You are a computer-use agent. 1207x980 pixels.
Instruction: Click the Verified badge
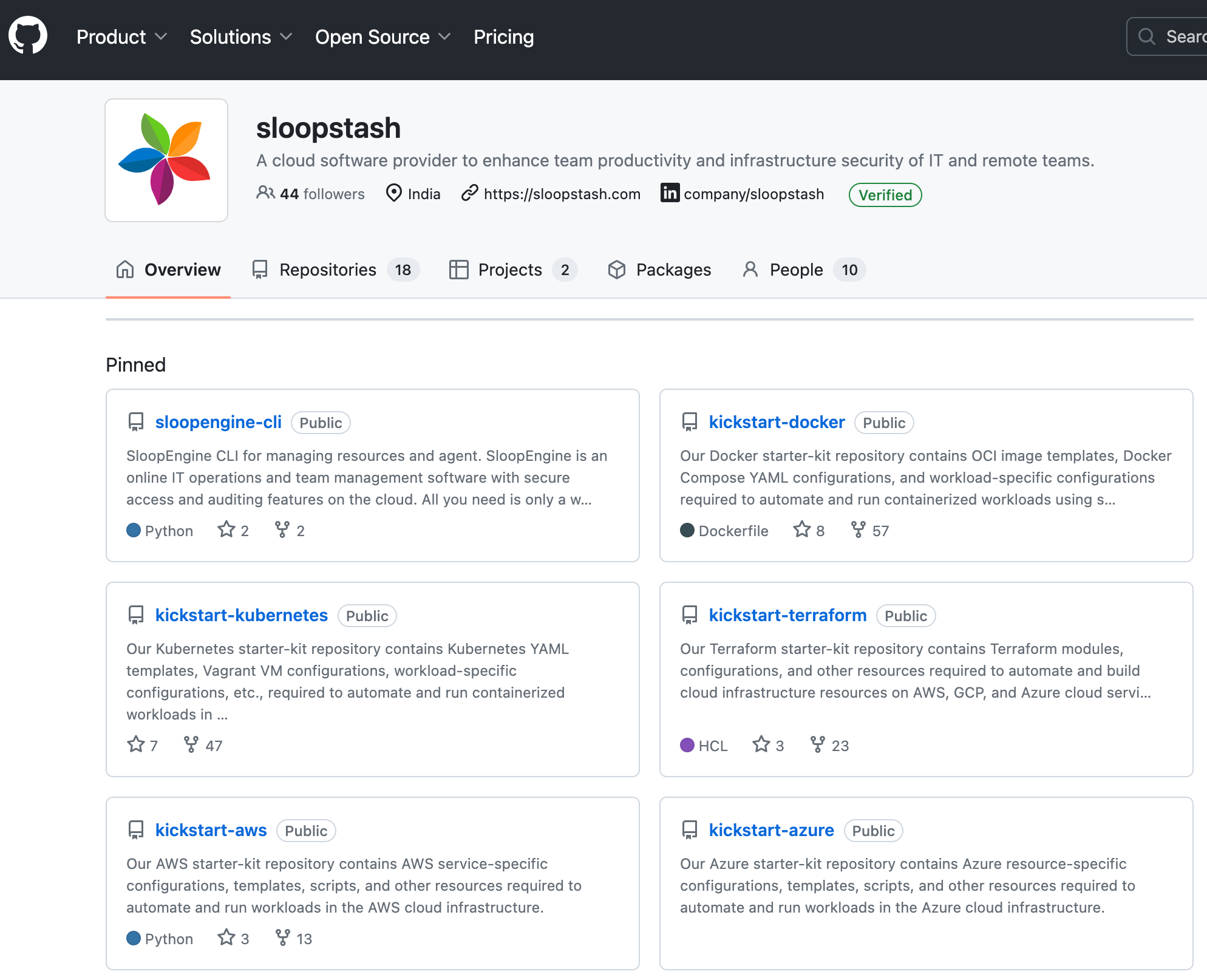885,195
